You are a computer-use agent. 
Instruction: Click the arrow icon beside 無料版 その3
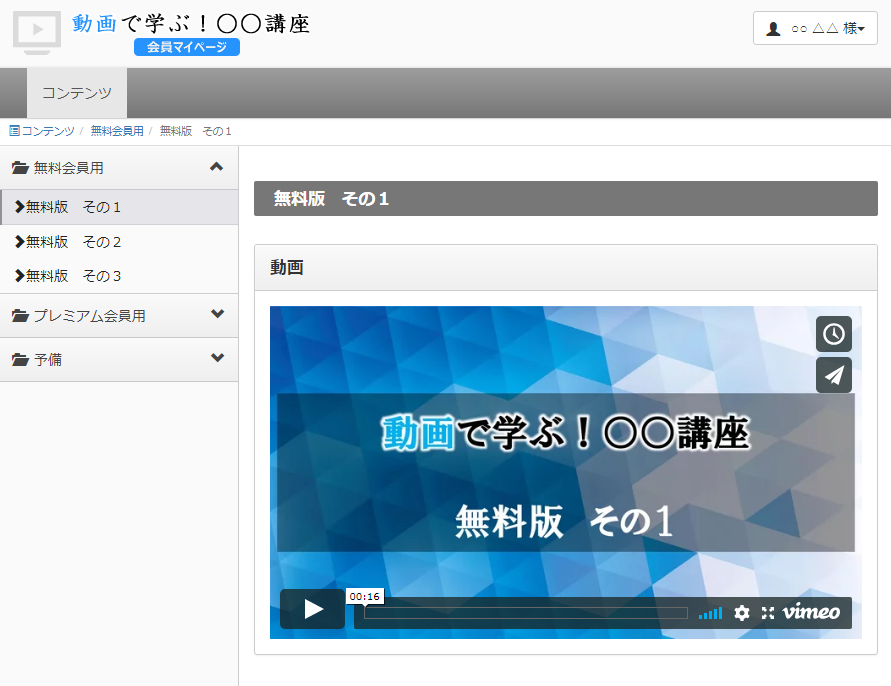tap(20, 276)
